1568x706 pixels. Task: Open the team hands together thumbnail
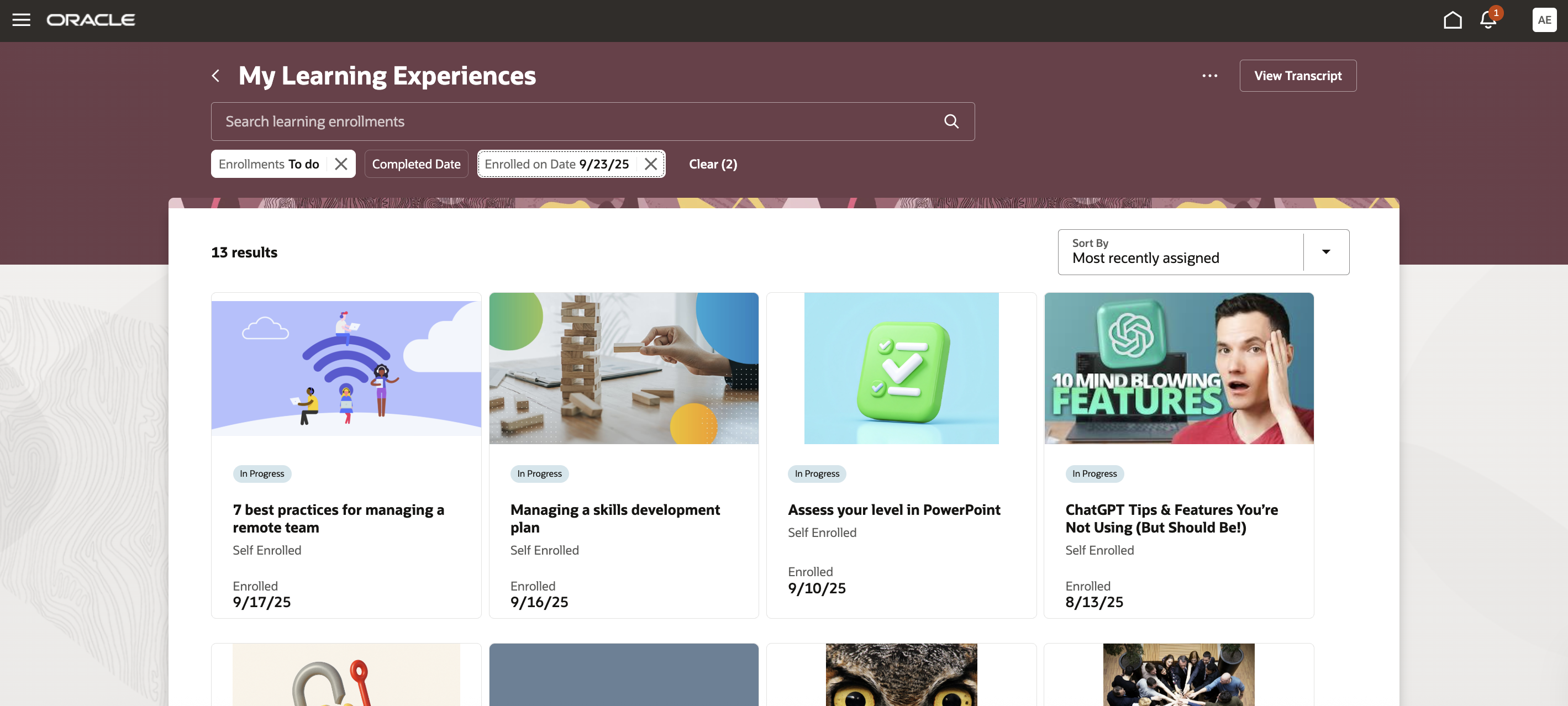pyautogui.click(x=1178, y=675)
